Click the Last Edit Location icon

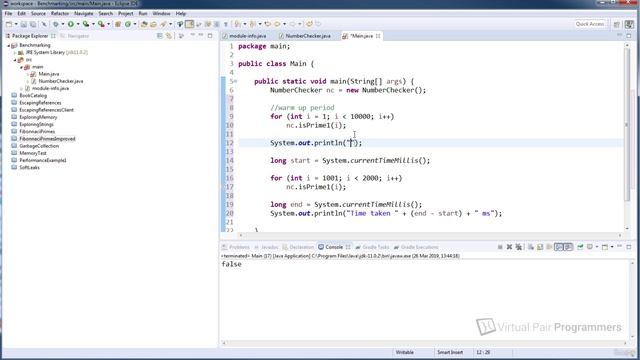tap(268, 24)
